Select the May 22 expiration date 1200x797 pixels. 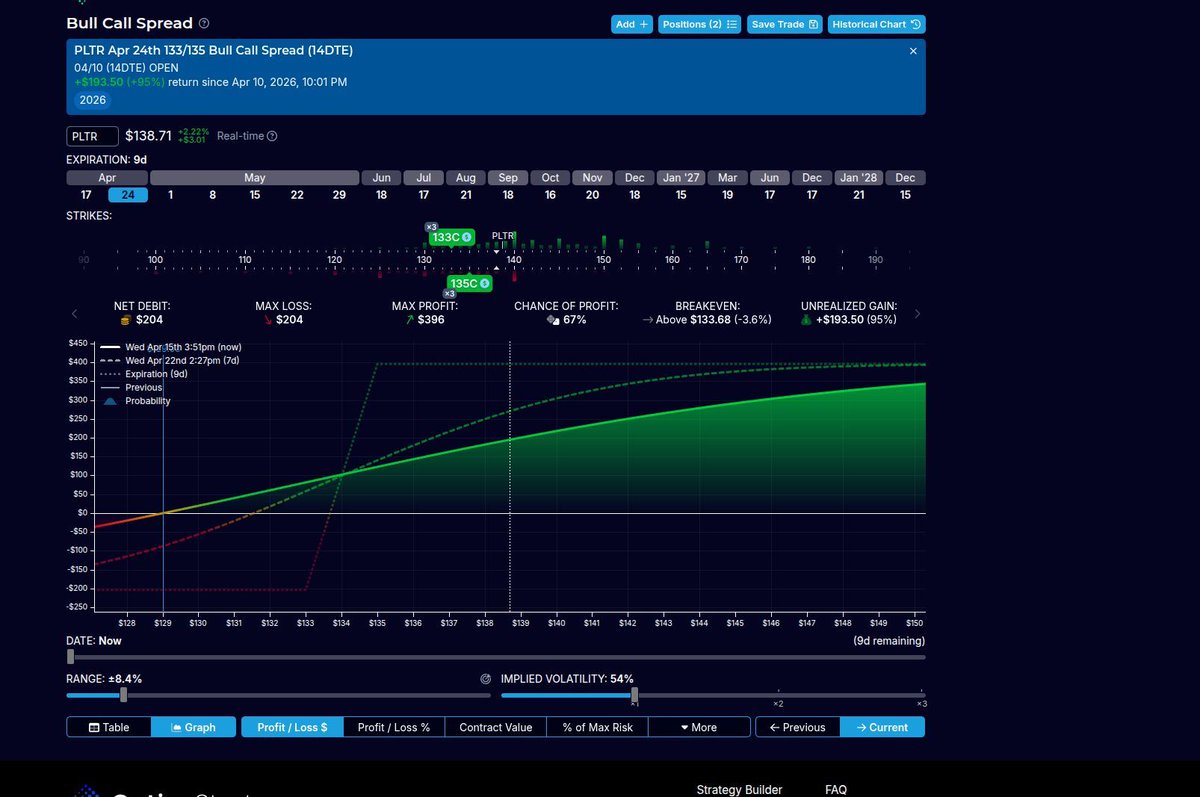tap(297, 195)
